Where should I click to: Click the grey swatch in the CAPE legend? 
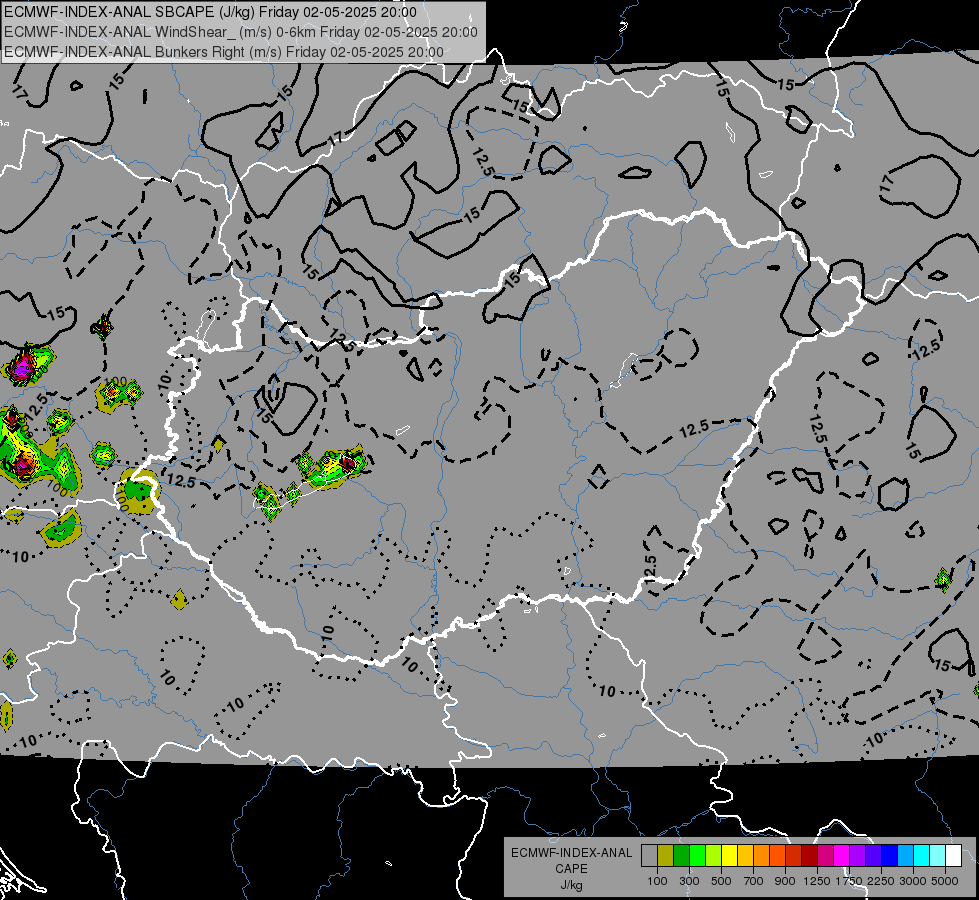coord(649,855)
